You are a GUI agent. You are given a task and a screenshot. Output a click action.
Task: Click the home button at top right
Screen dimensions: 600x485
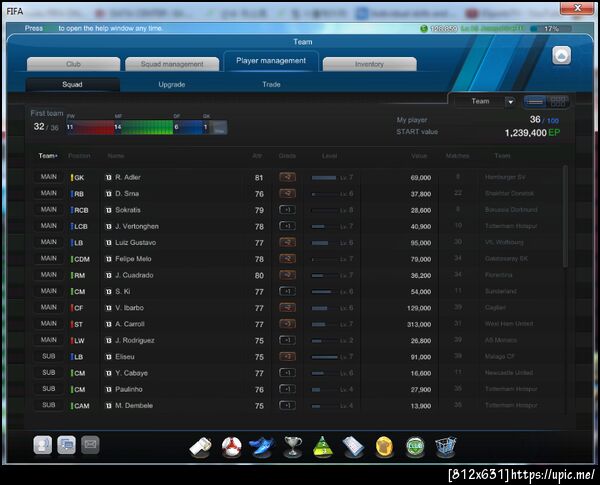tap(561, 56)
